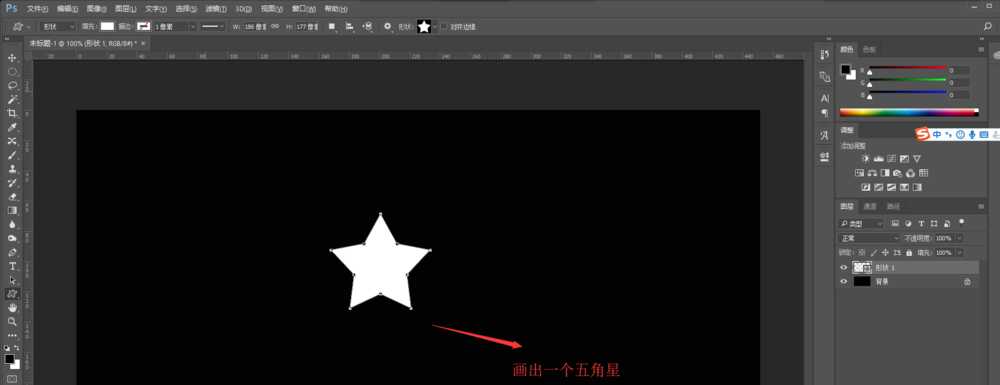Open the 形状 tool mode dropdown
Viewport: 1000px width, 385px height.
[x=58, y=27]
